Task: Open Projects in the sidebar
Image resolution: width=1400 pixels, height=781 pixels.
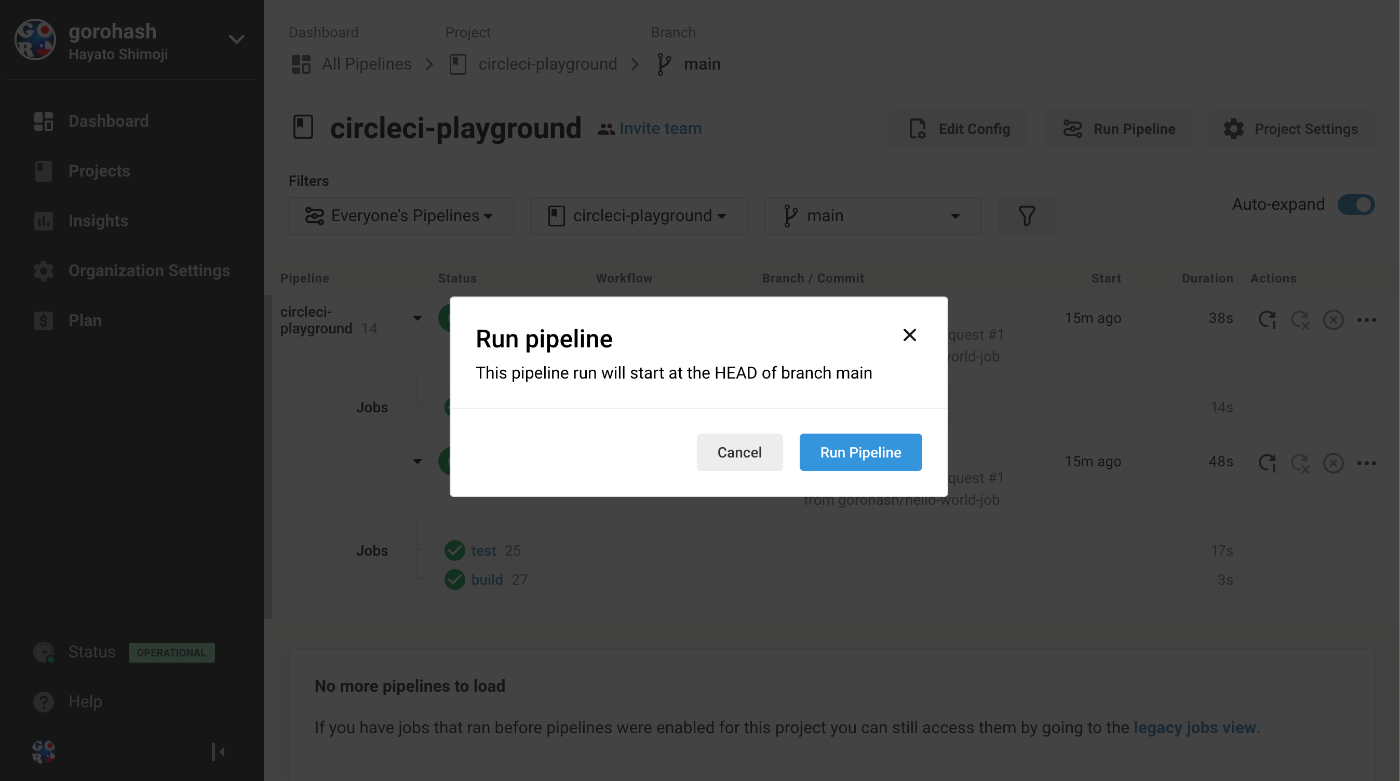Action: tap(99, 171)
